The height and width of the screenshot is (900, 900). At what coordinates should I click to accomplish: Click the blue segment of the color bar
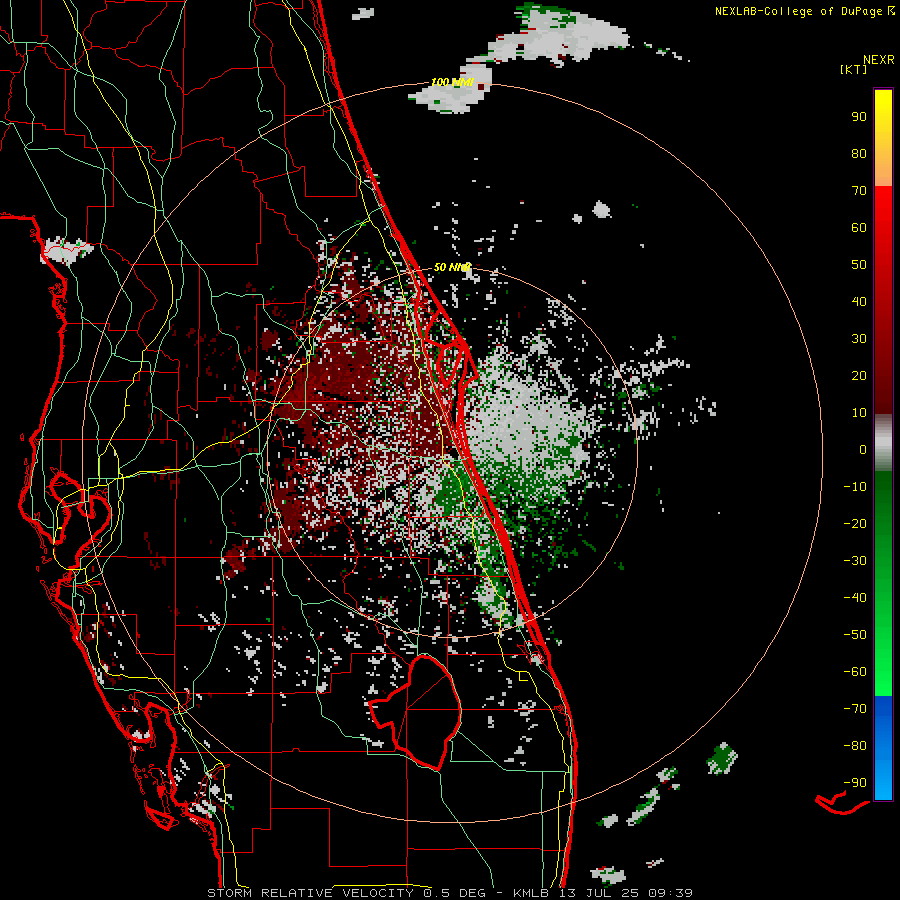pos(883,748)
